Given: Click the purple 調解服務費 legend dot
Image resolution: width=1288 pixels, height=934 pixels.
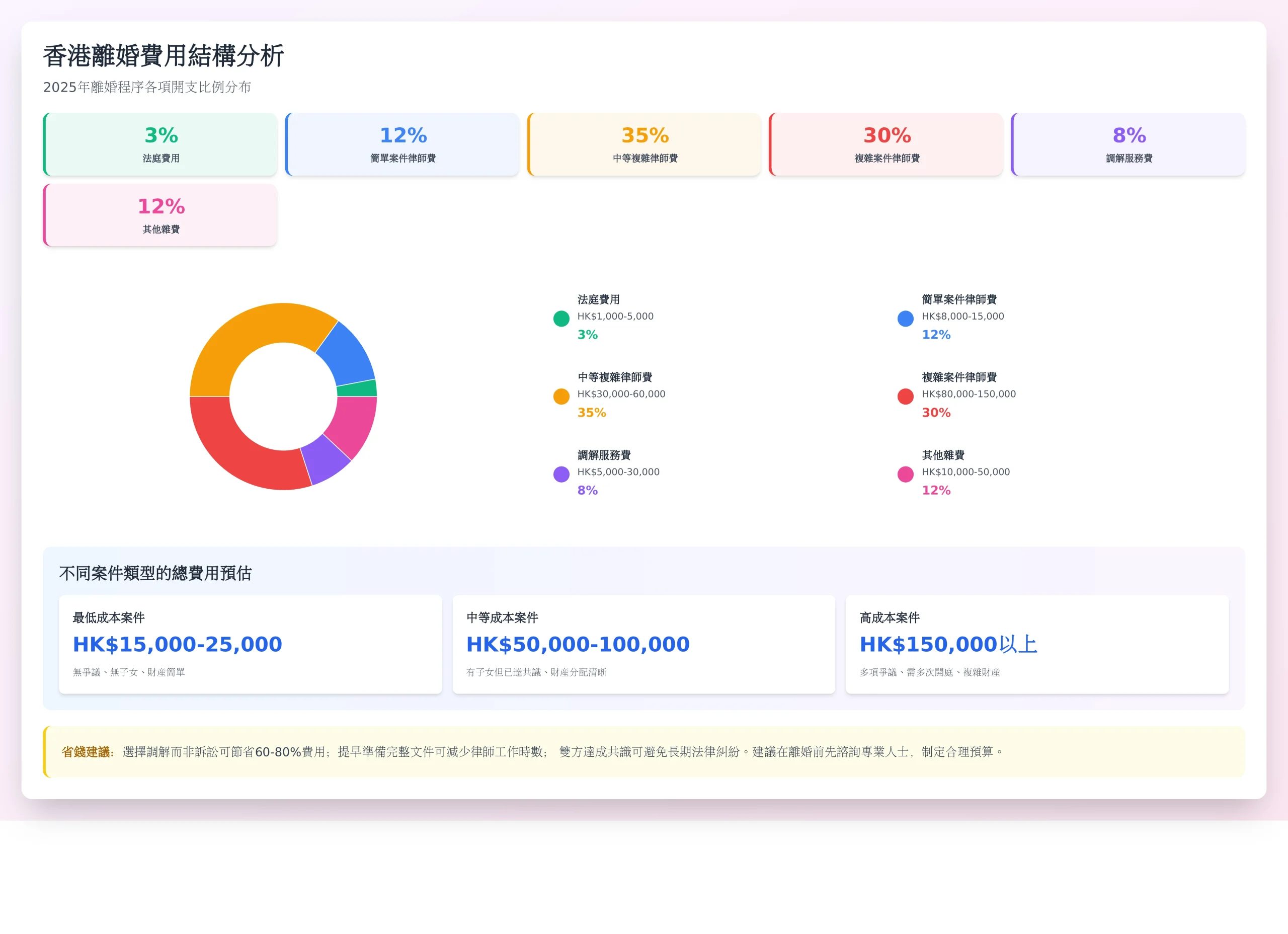Looking at the screenshot, I should point(561,475).
